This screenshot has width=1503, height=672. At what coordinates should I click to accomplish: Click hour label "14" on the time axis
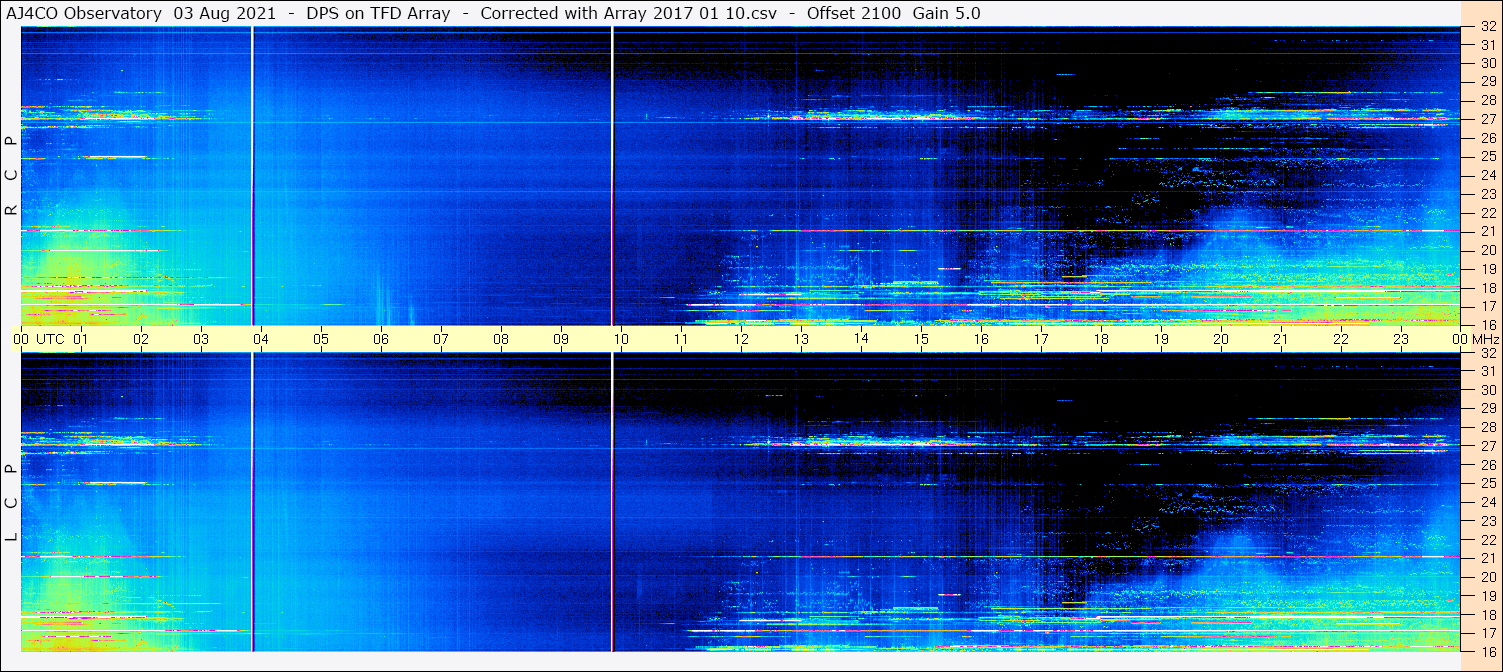pos(861,339)
